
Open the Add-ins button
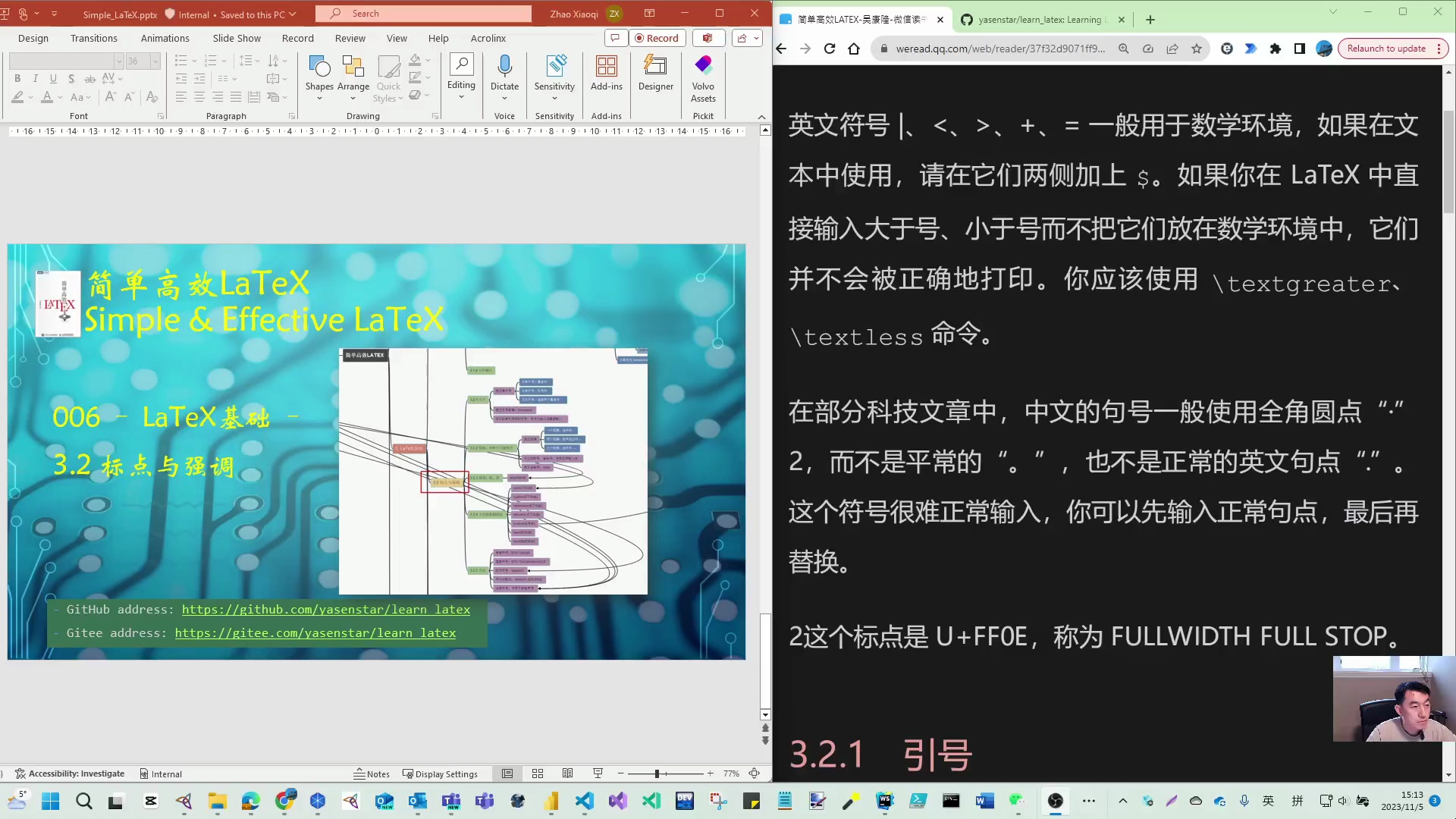607,74
